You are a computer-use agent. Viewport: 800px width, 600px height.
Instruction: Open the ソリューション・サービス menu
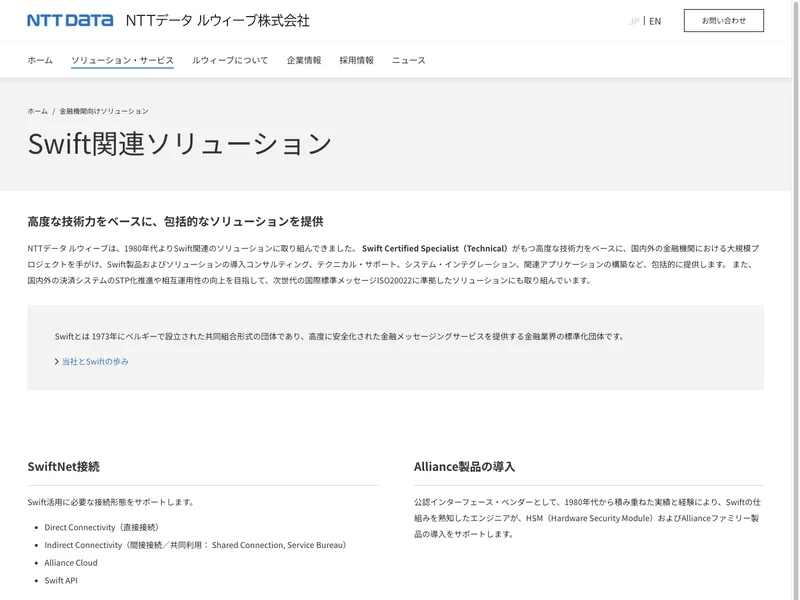[x=122, y=60]
